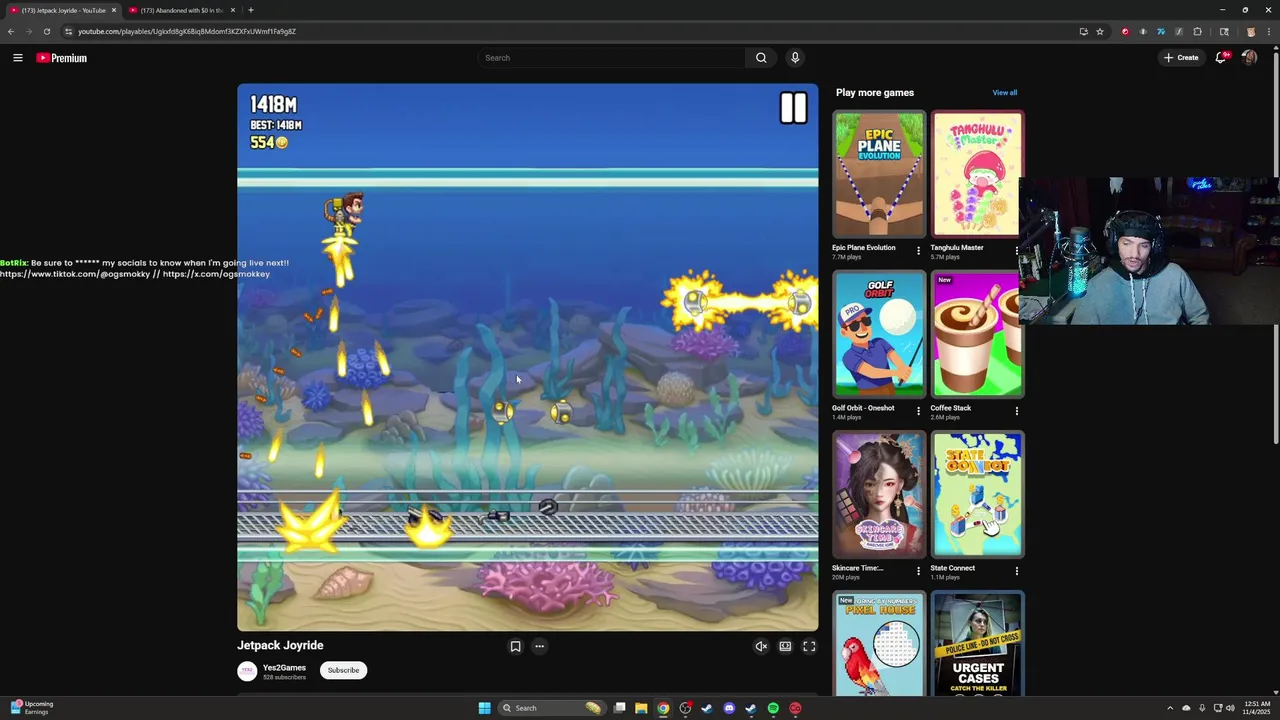Open YouTube notifications bell
This screenshot has height=720, width=1280.
tap(1221, 58)
